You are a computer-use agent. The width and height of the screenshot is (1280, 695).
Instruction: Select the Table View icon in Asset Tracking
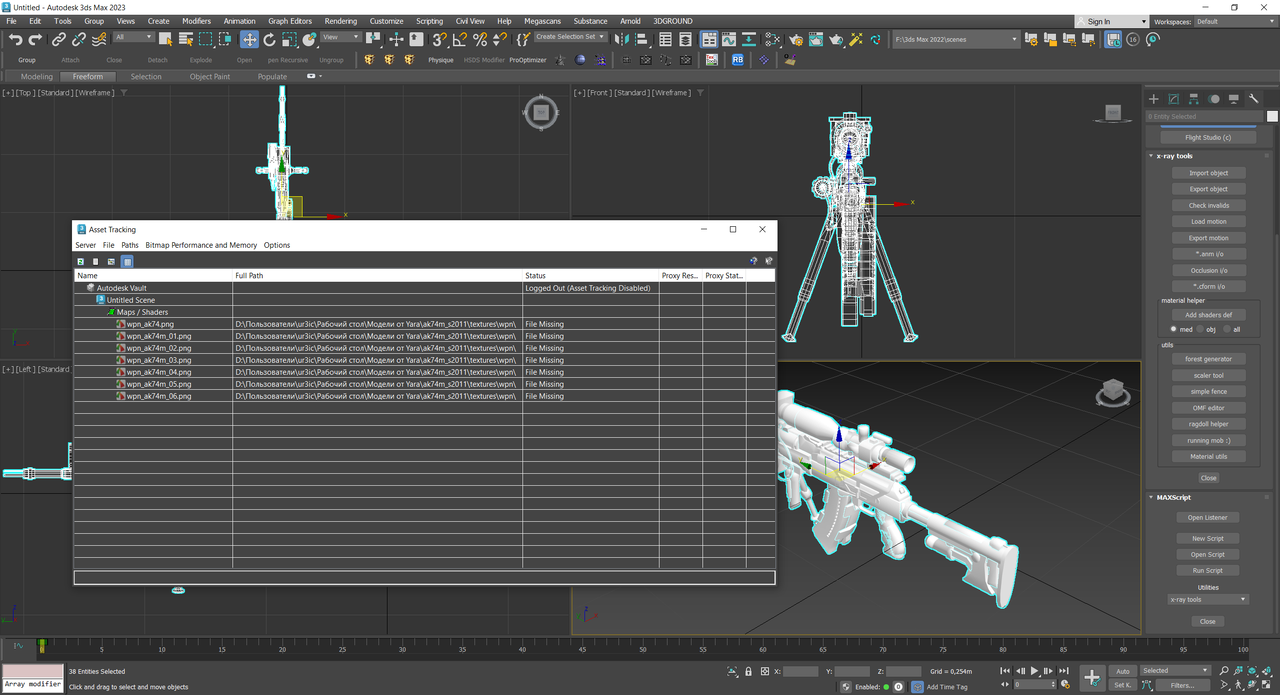click(x=127, y=261)
